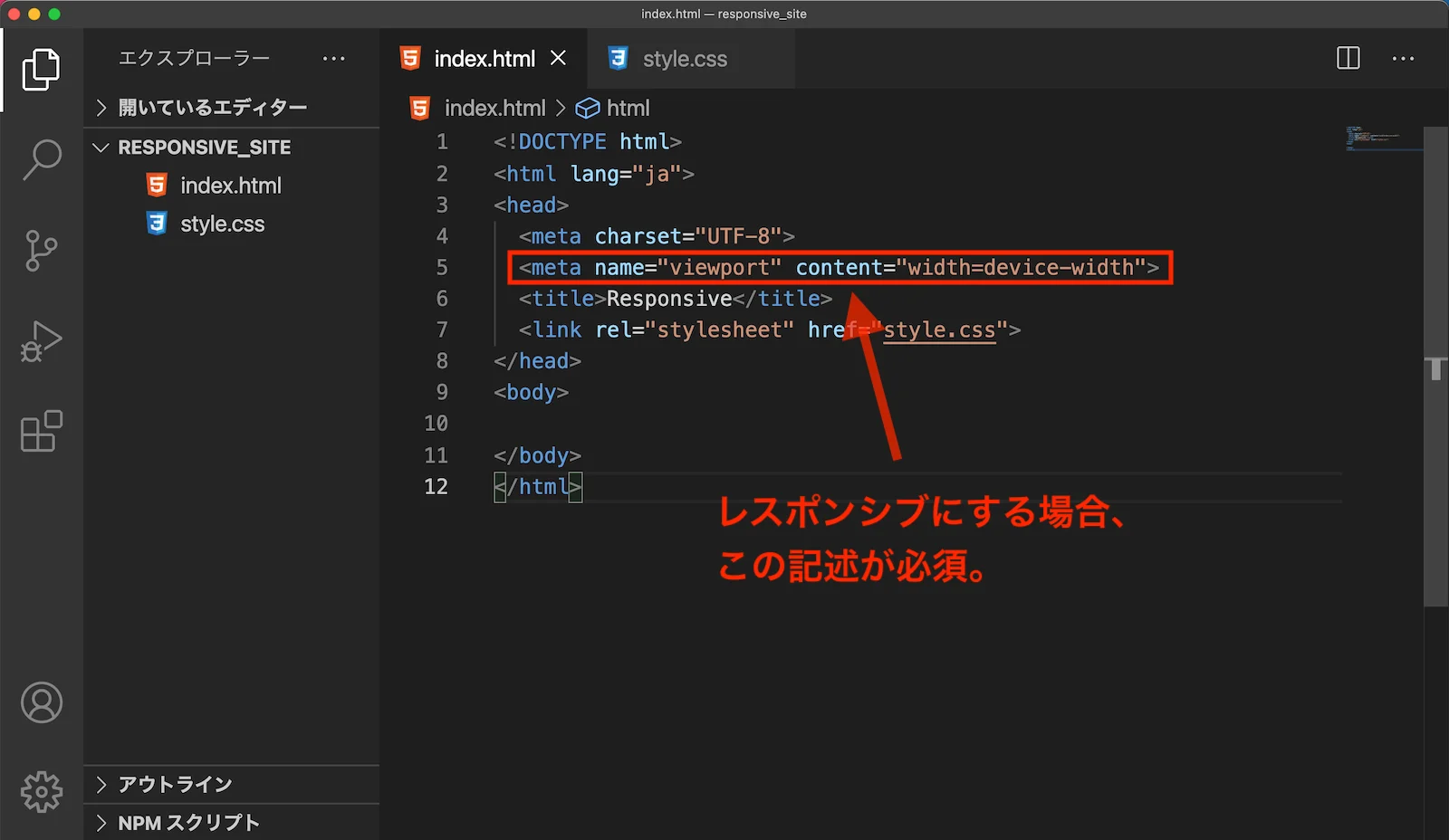Click the rel="stylesheet" attribute text
Viewport: 1449px width, 840px height.
pyautogui.click(x=695, y=330)
